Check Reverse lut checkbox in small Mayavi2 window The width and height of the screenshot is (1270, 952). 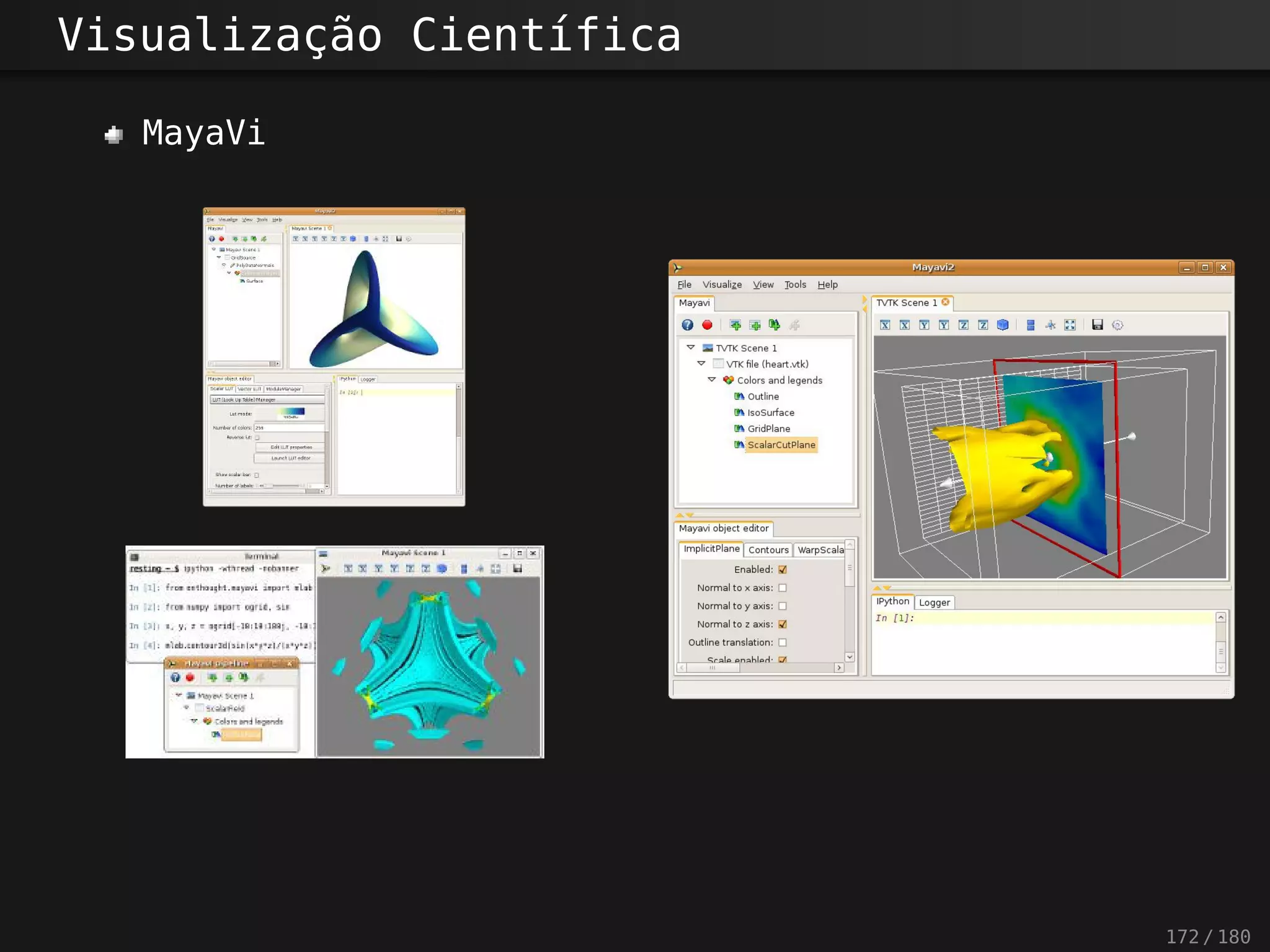click(257, 438)
